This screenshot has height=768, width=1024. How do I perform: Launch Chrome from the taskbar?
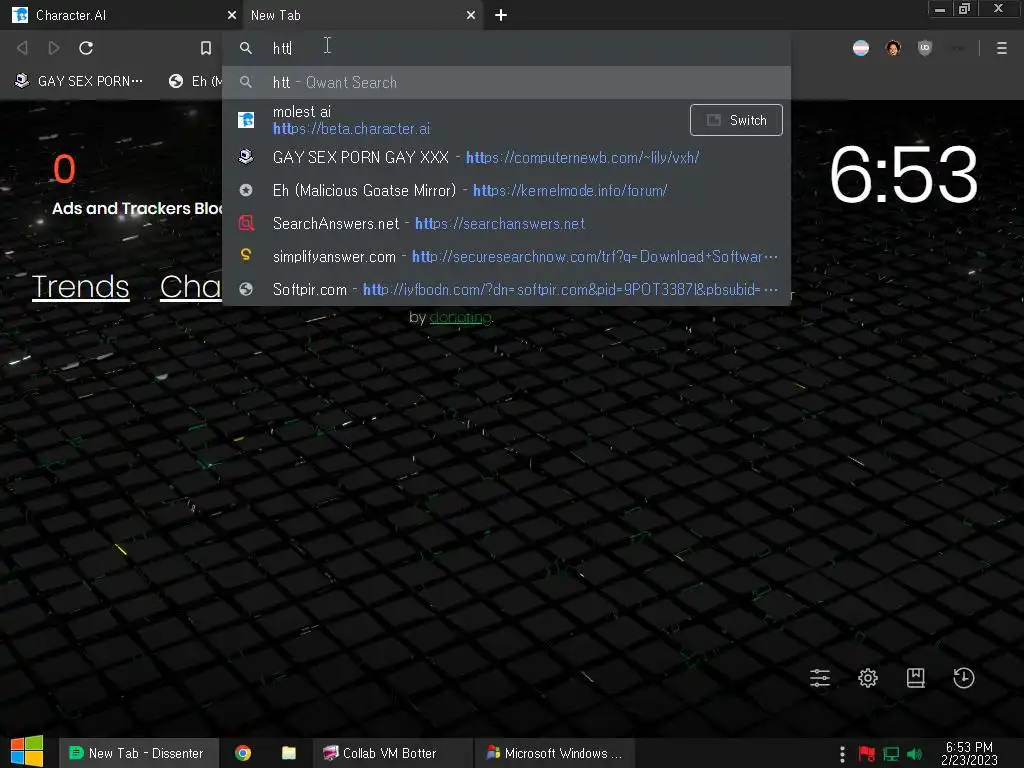(x=243, y=753)
